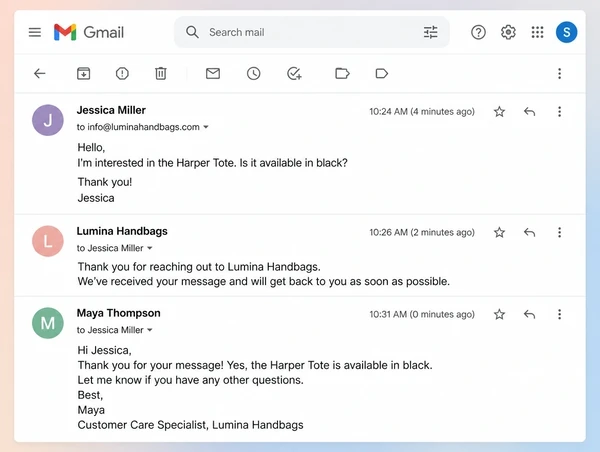
Task: Click the Gmail logo
Action: point(89,32)
